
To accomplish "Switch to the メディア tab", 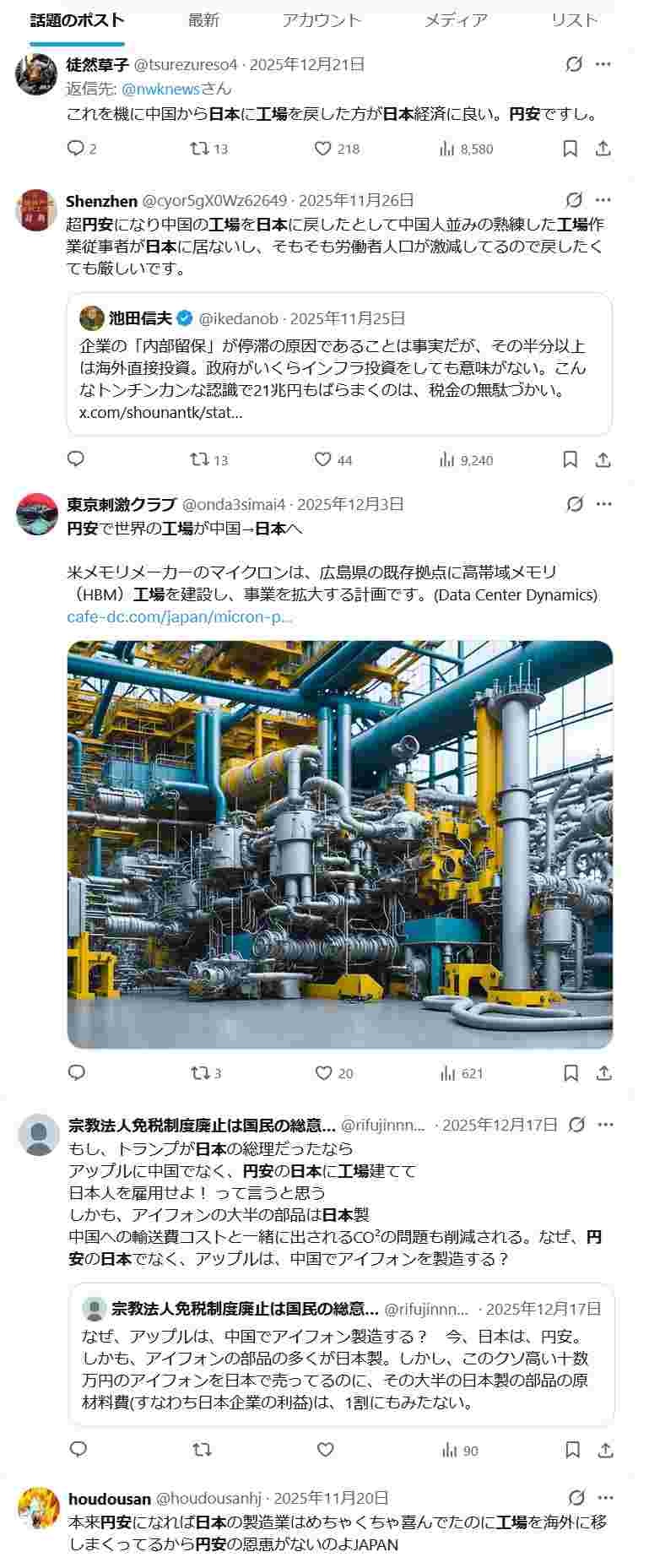I will coord(456,20).
